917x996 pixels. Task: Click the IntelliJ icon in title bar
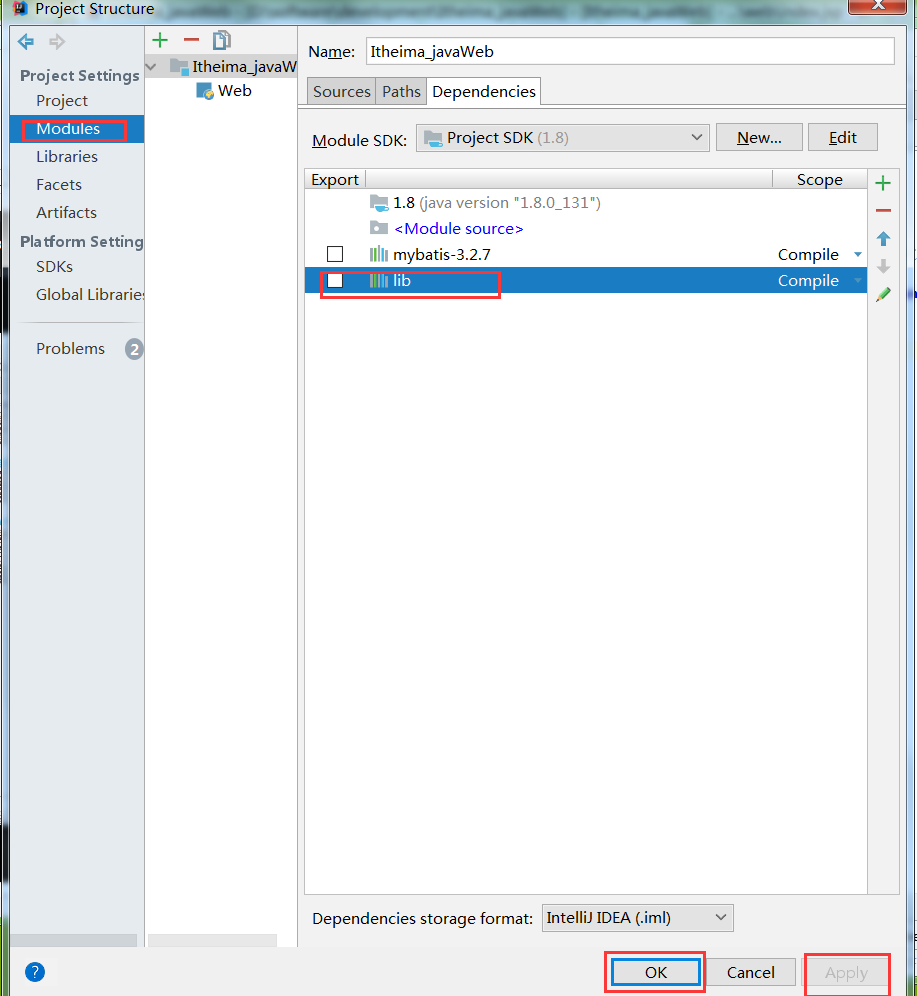point(20,8)
